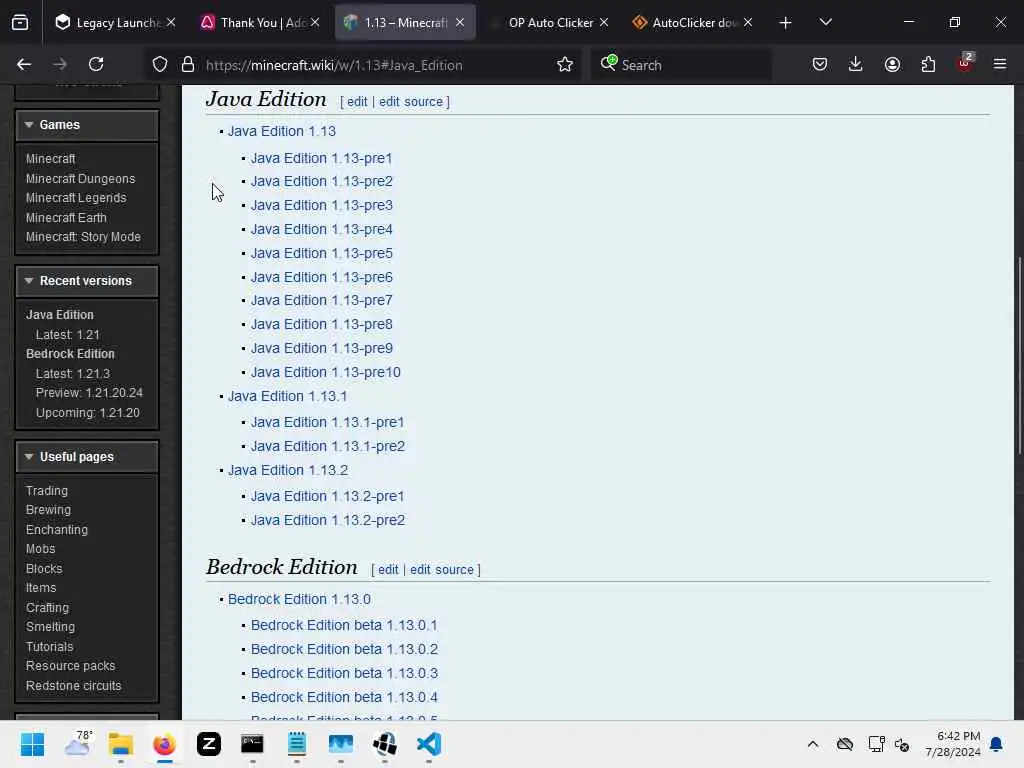The image size is (1024, 768).
Task: Bookmark this page with the star icon
Action: coord(565,65)
